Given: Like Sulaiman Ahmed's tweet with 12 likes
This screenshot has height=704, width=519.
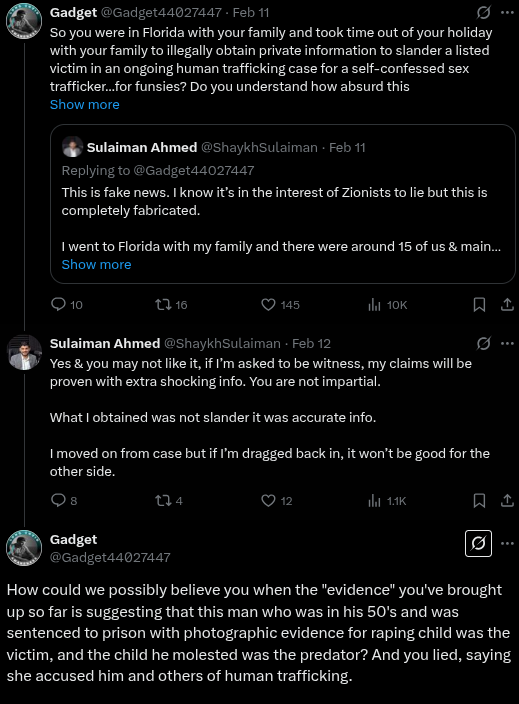Looking at the screenshot, I should point(268,501).
